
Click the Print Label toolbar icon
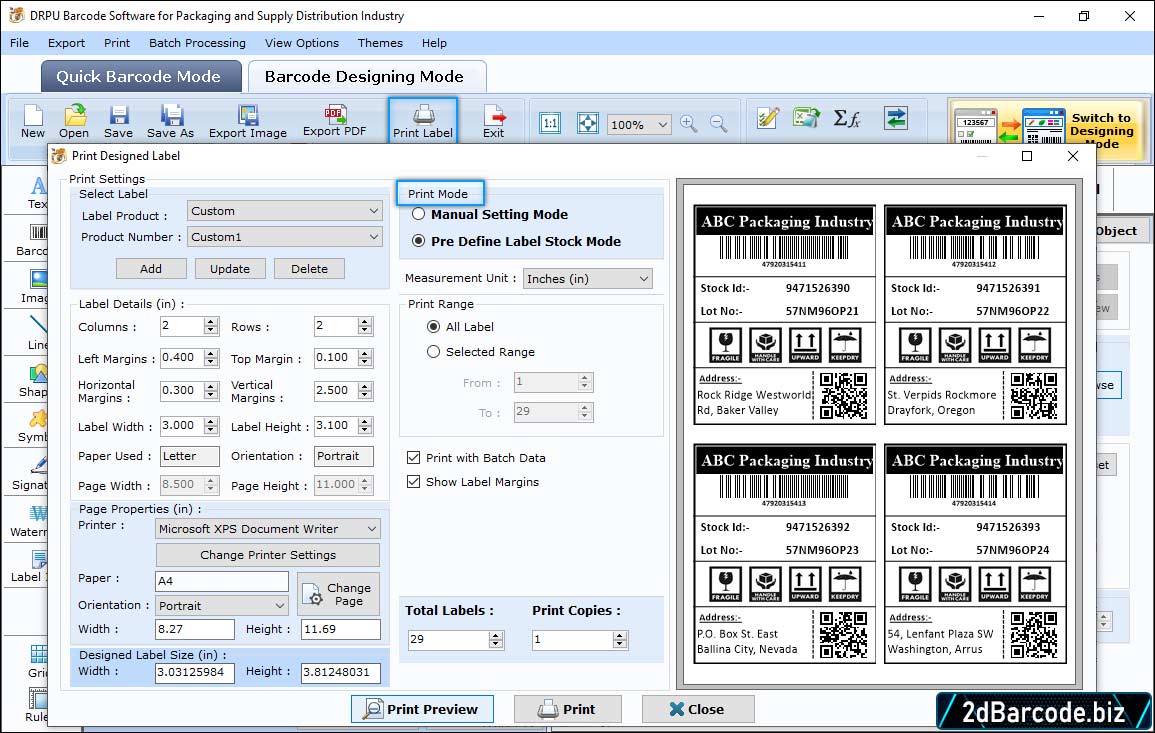(423, 120)
